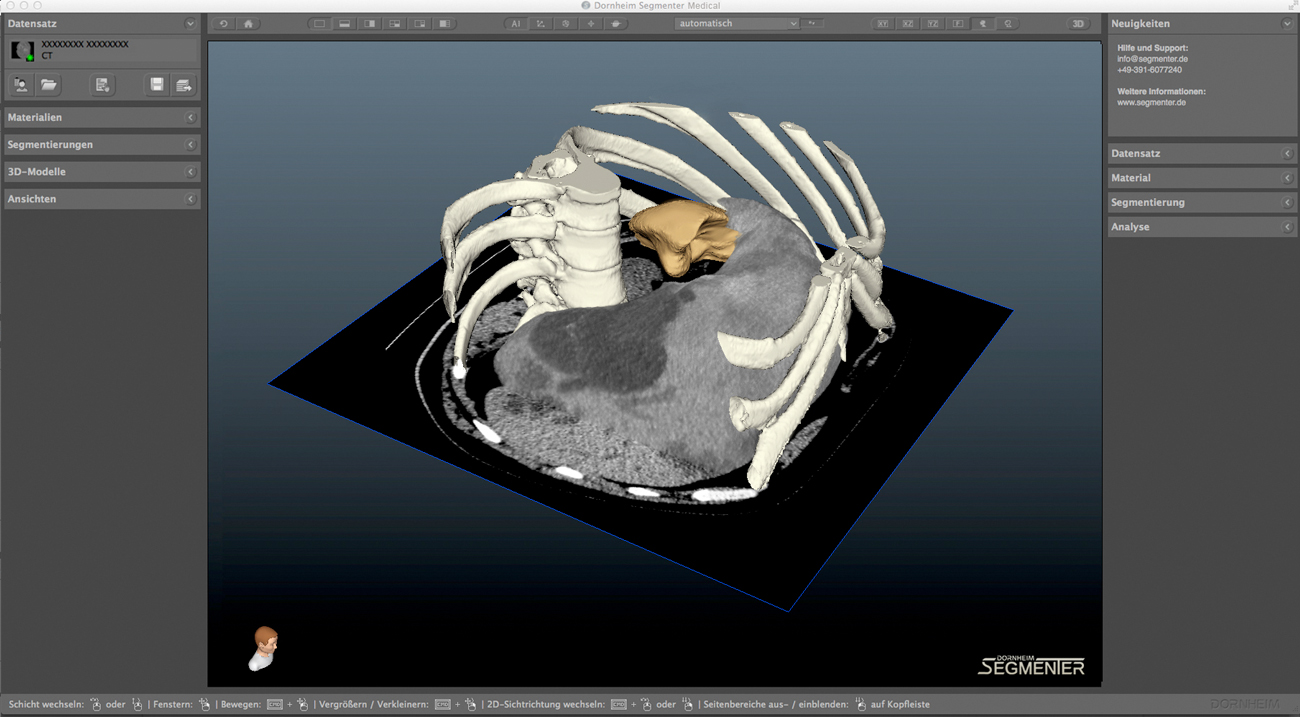Open the folder icon to load dataset
The image size is (1300, 717).
click(x=48, y=86)
